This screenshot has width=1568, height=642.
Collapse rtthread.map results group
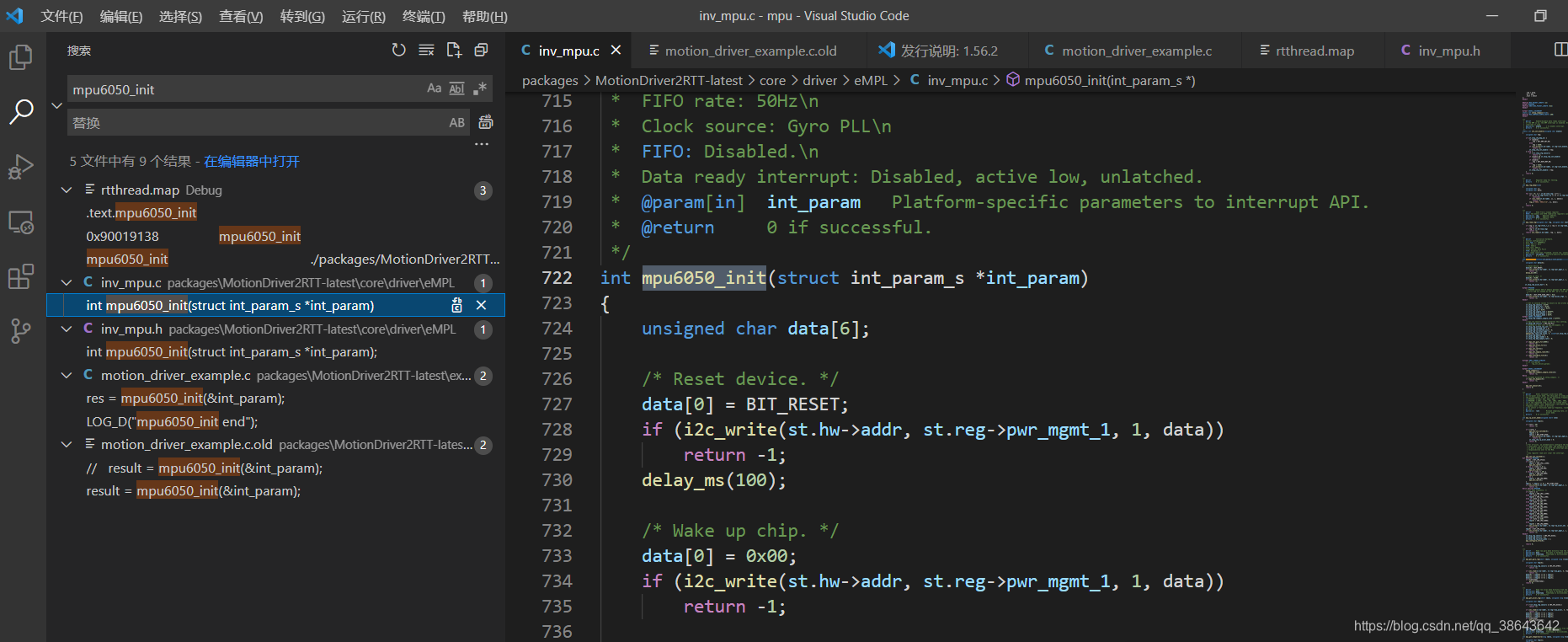(x=67, y=190)
